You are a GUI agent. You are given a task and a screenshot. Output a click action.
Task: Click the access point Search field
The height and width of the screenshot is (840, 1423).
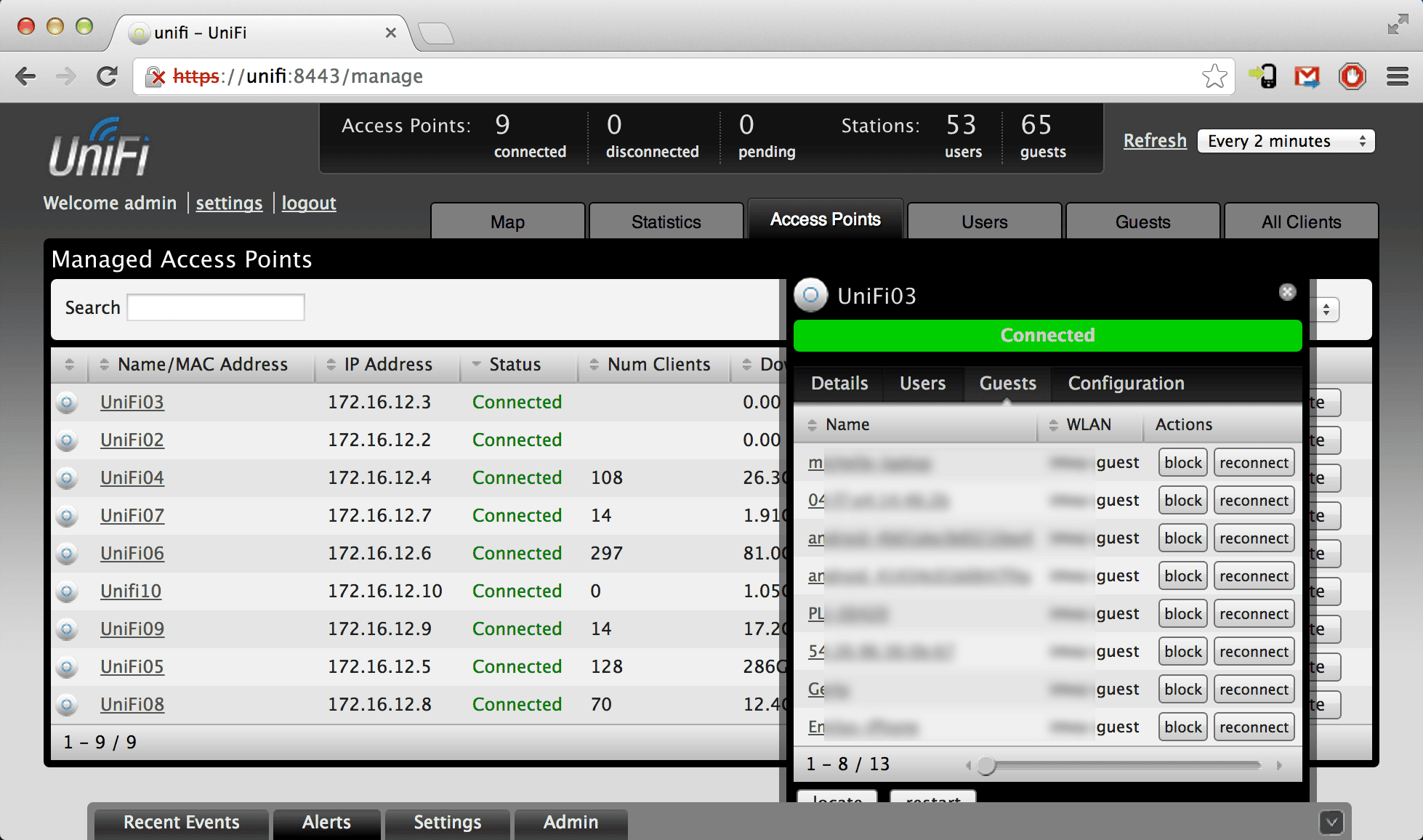click(216, 307)
